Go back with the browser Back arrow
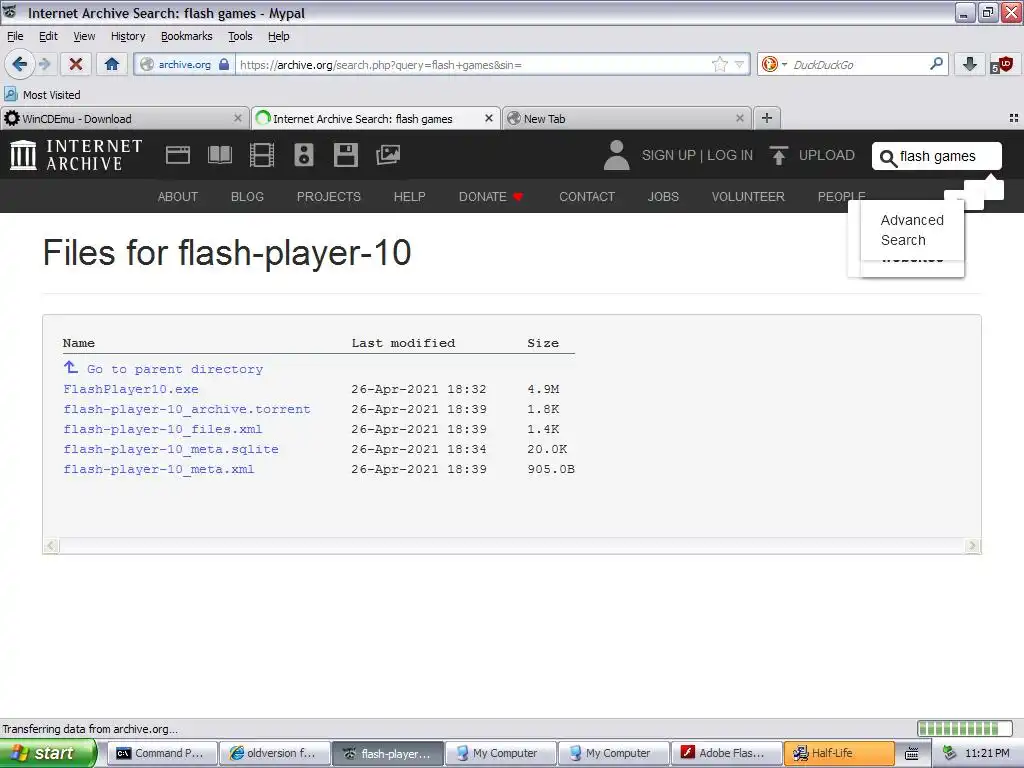This screenshot has height=768, width=1024. click(20, 64)
